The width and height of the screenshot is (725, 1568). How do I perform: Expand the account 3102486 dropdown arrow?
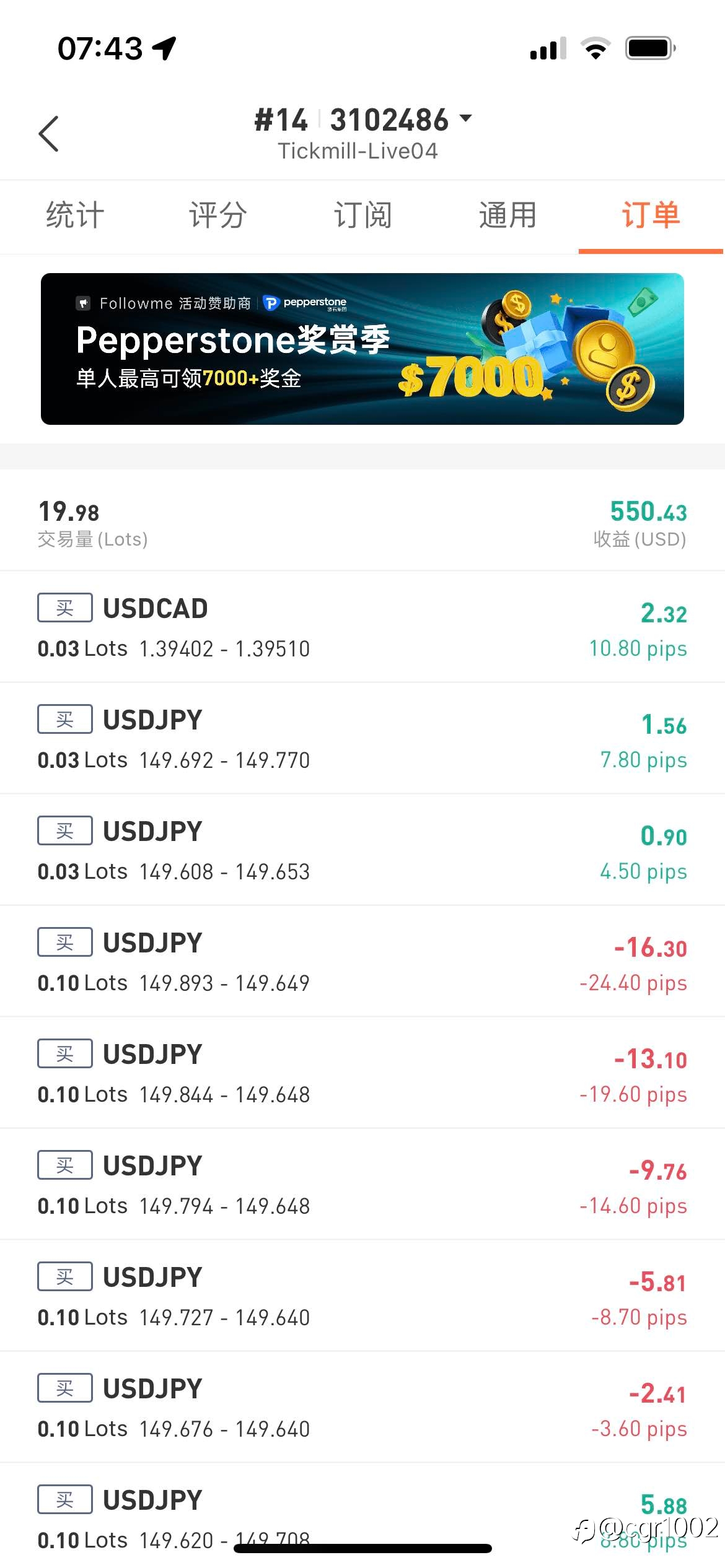465,118
